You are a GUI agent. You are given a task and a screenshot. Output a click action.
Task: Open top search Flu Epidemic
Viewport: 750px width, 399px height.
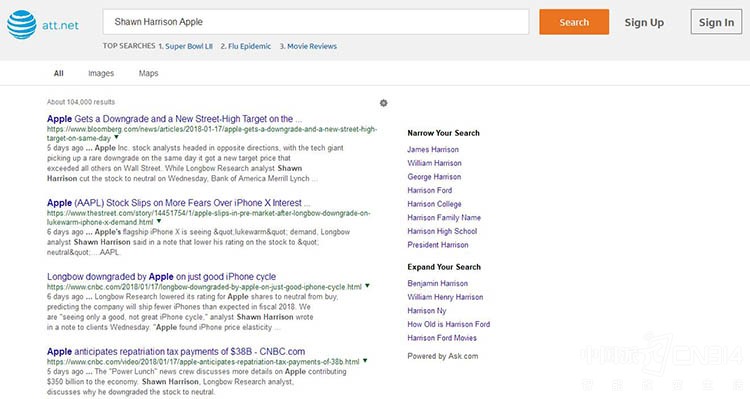(x=250, y=46)
